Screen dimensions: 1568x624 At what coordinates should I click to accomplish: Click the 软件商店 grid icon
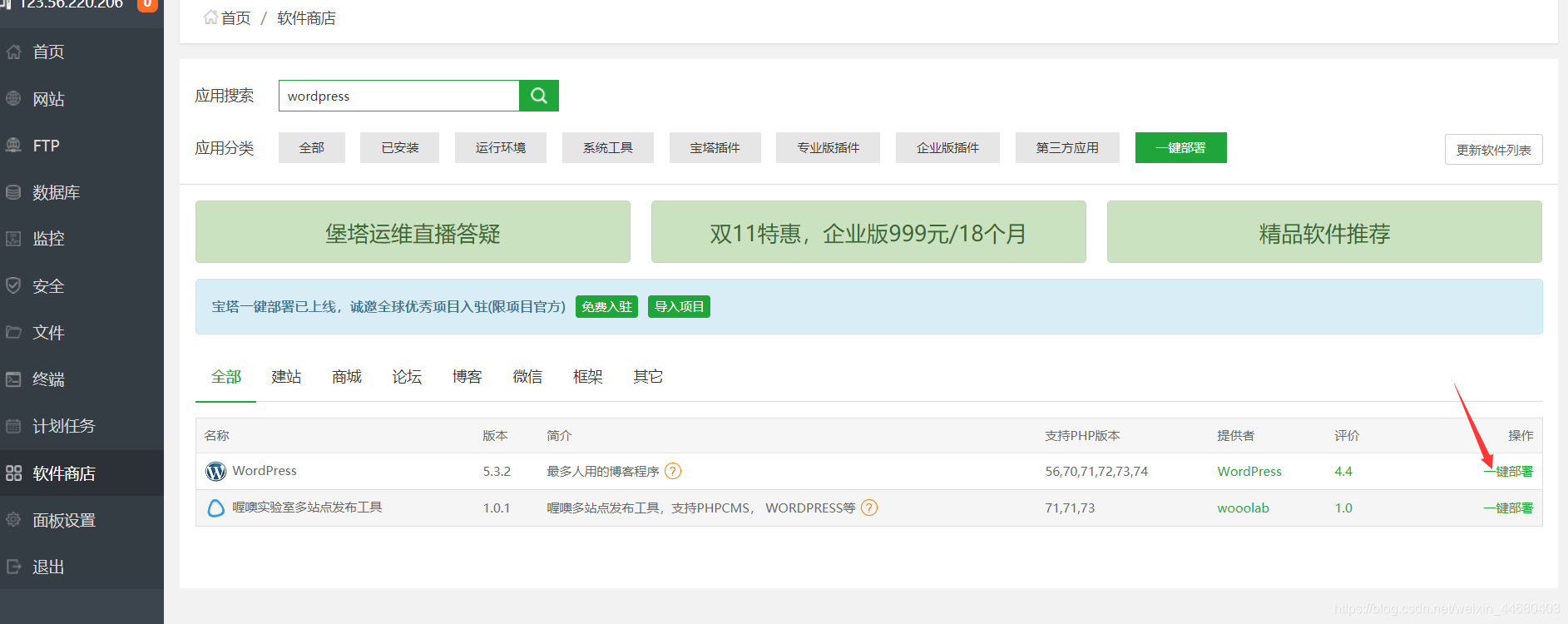13,473
